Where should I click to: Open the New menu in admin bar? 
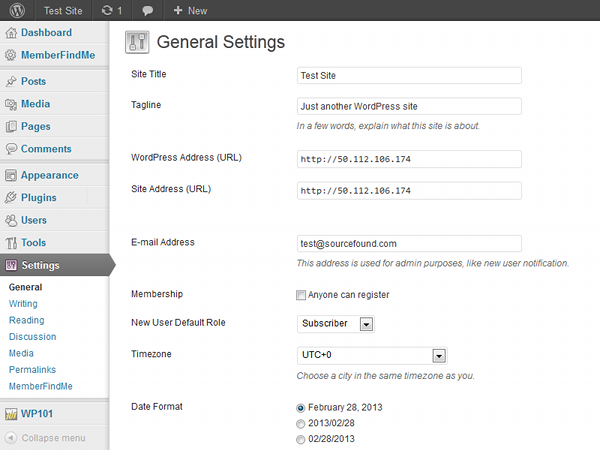190,11
